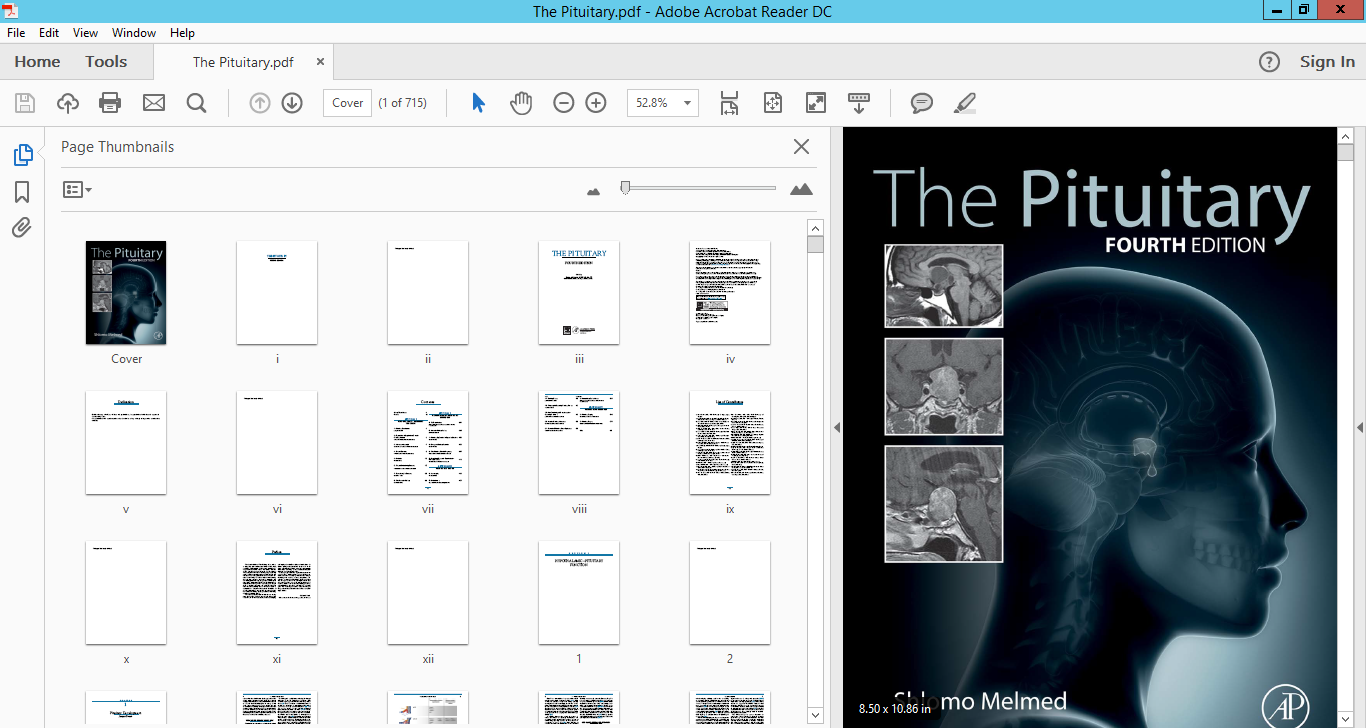This screenshot has width=1366, height=728.
Task: Open the View menu
Action: pyautogui.click(x=86, y=33)
